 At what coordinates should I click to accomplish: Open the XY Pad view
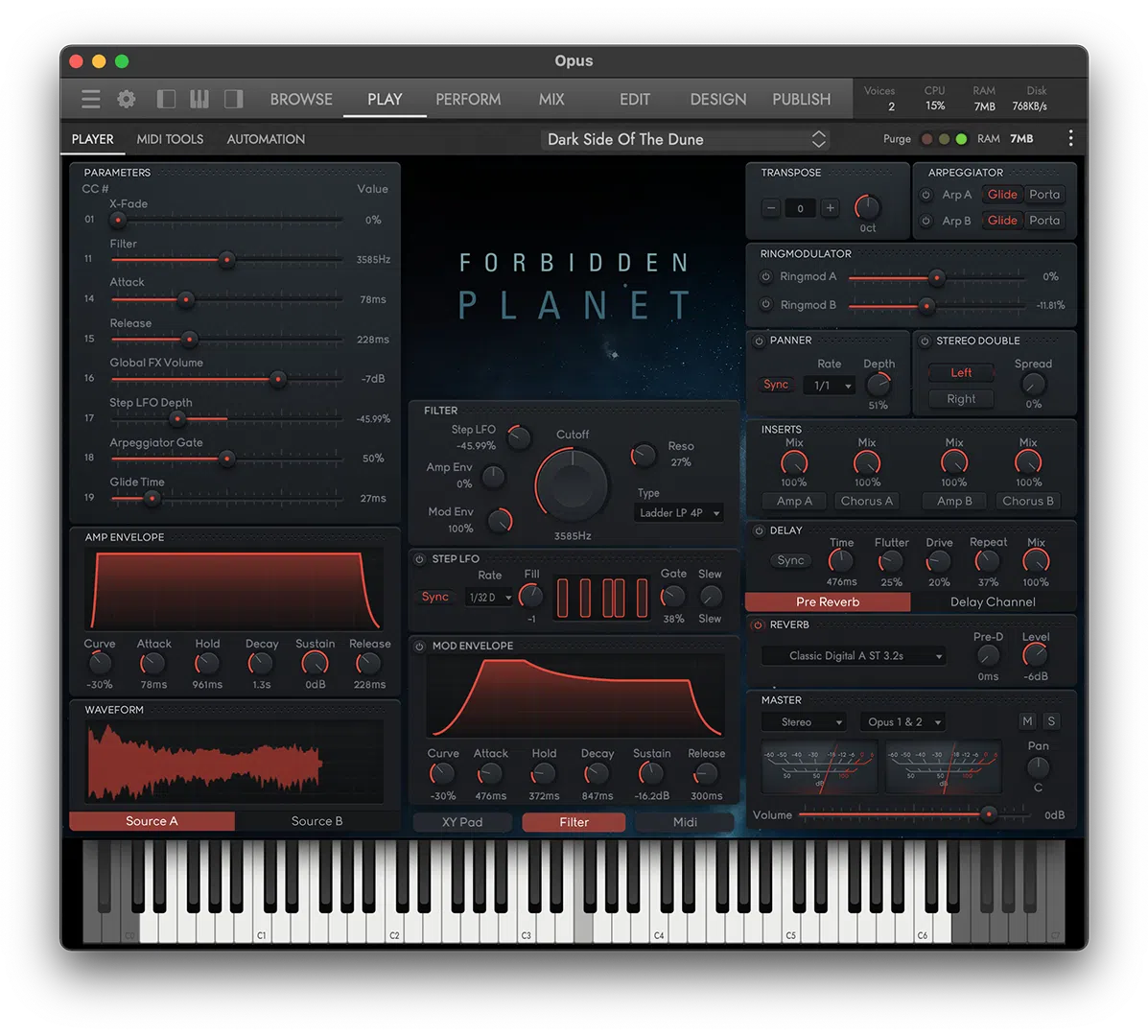click(x=462, y=822)
